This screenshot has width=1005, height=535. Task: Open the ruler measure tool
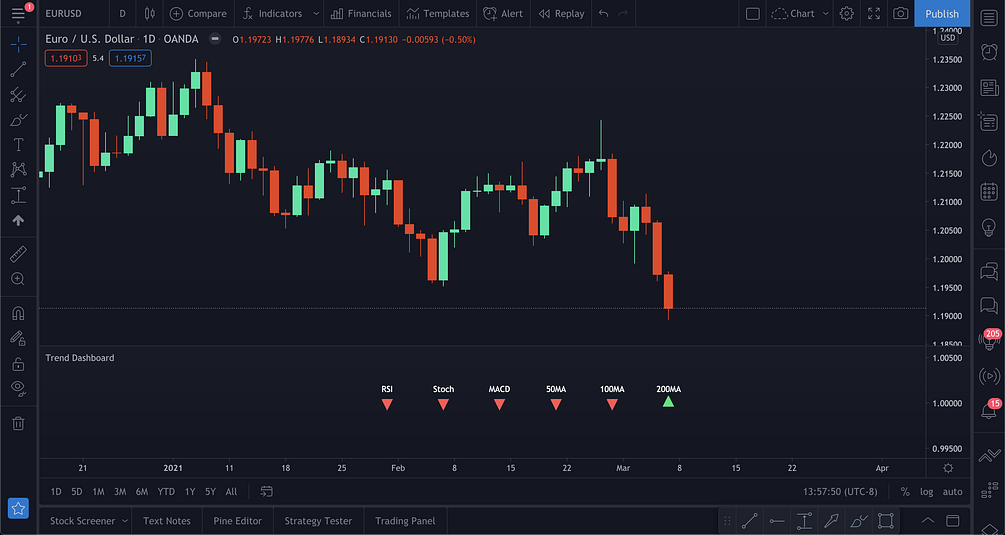pos(18,254)
